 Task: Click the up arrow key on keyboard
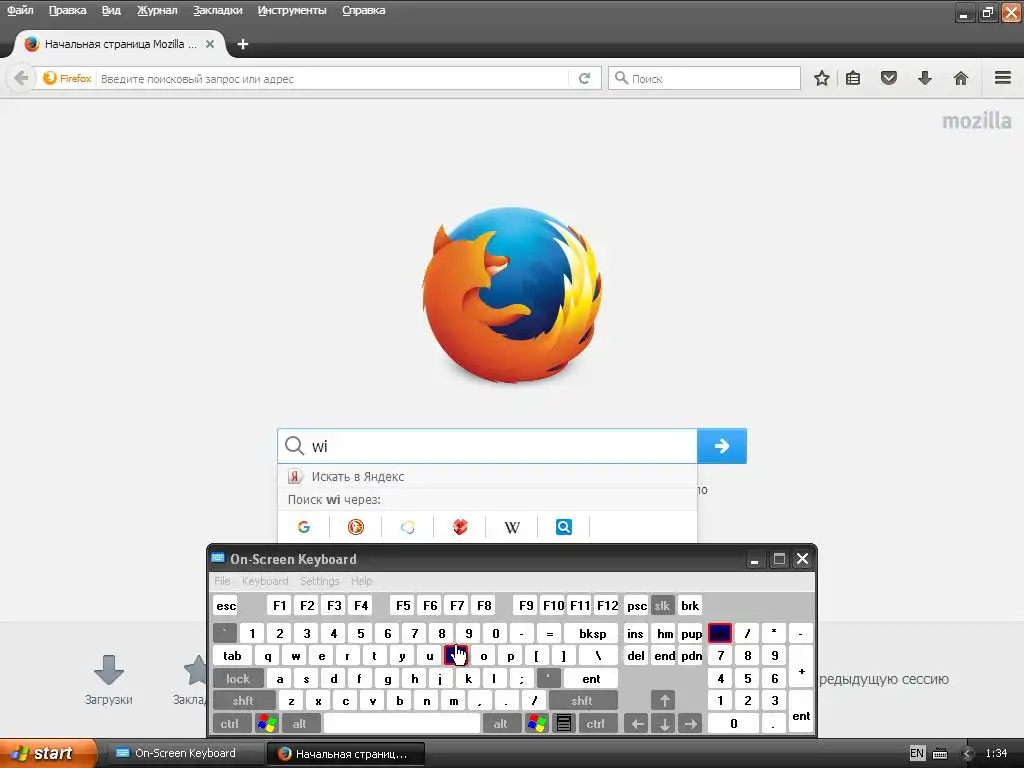664,701
